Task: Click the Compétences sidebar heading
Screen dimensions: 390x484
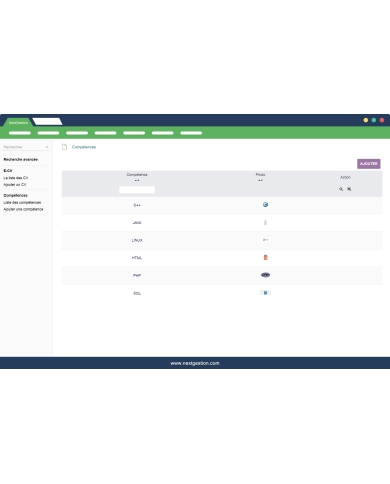Action: click(15, 195)
